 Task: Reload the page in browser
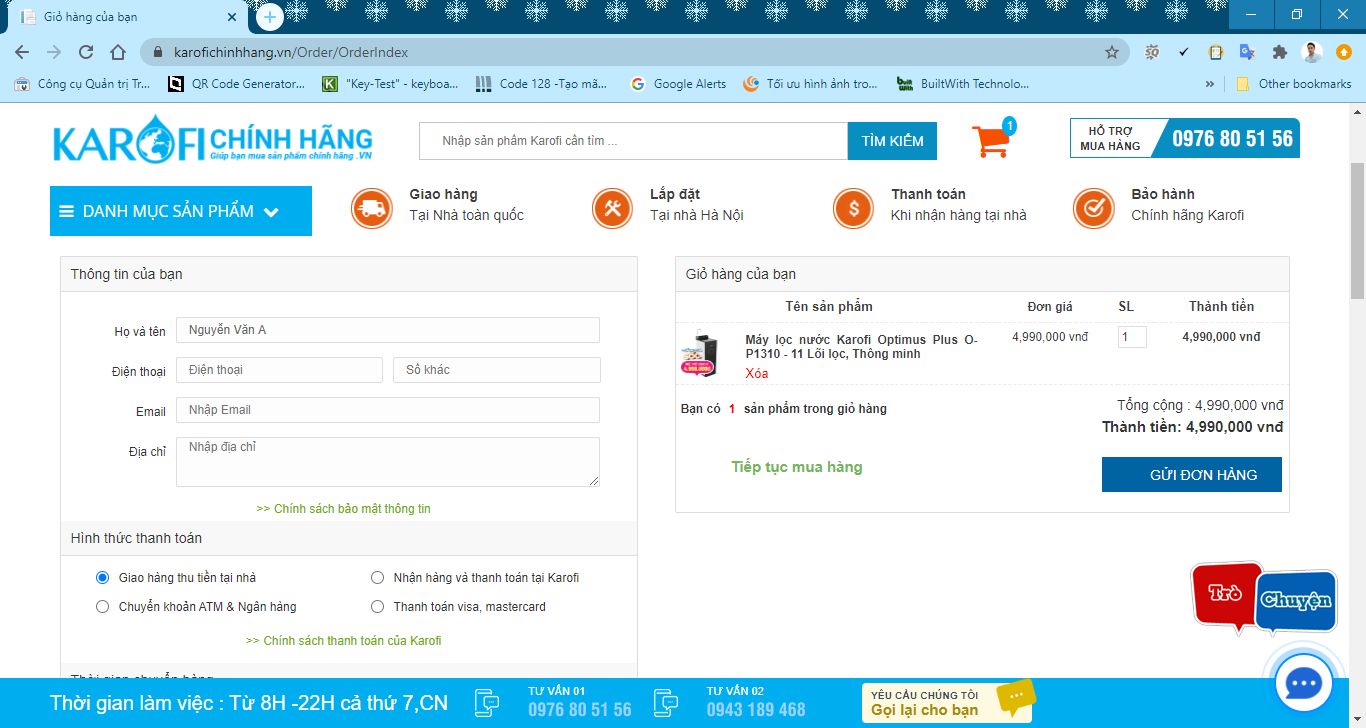(x=86, y=52)
